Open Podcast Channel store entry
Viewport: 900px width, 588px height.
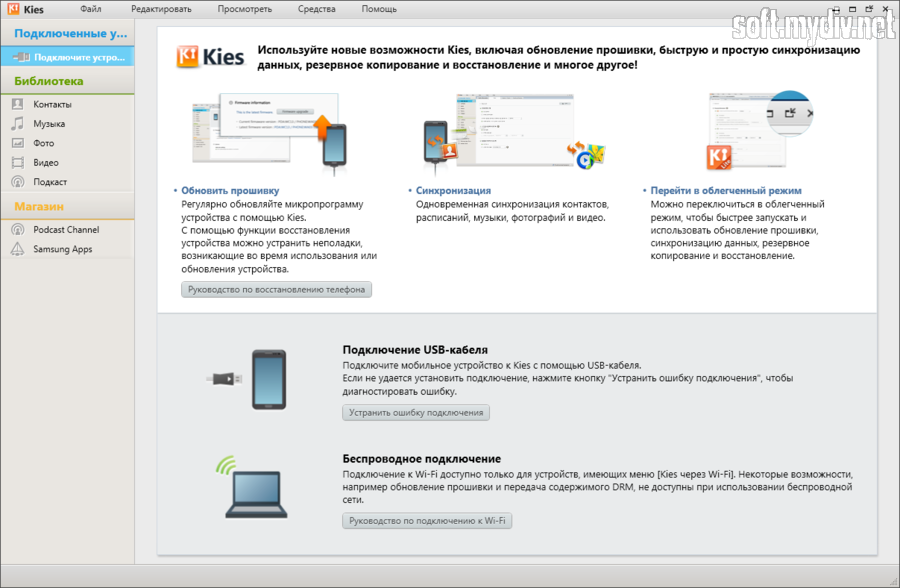pos(67,230)
